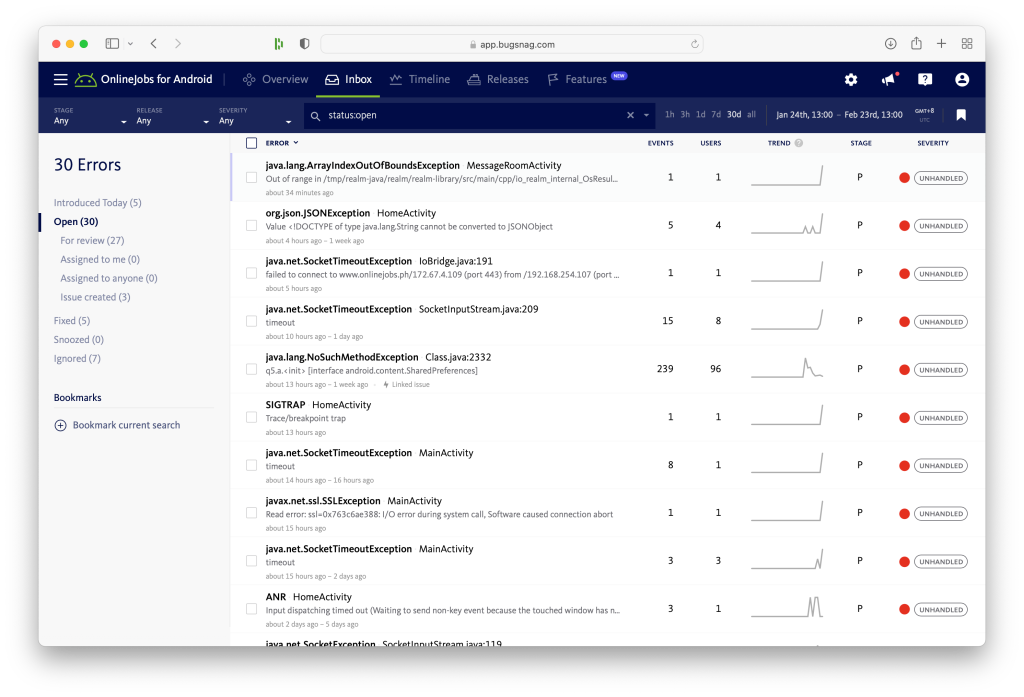Open the help question mark icon
Image resolution: width=1024 pixels, height=697 pixels.
tap(925, 80)
